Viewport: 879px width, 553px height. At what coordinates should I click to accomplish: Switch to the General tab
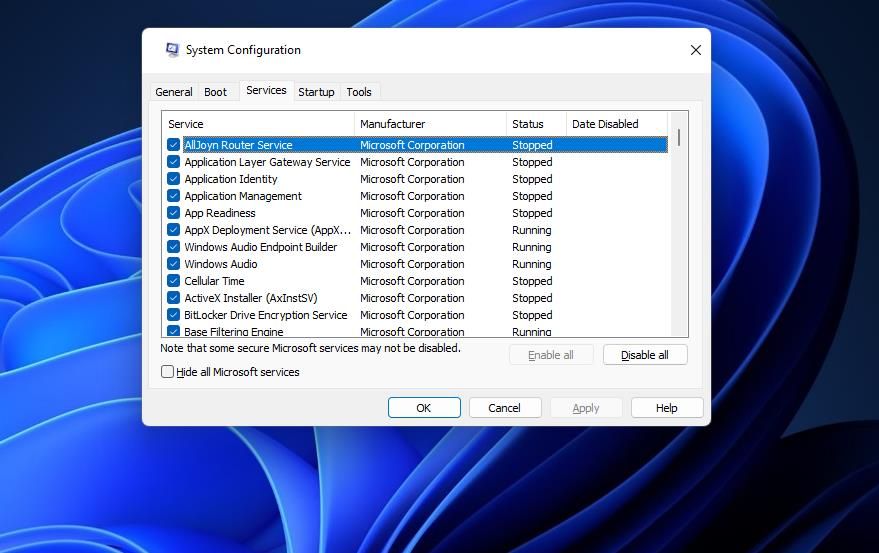point(174,92)
